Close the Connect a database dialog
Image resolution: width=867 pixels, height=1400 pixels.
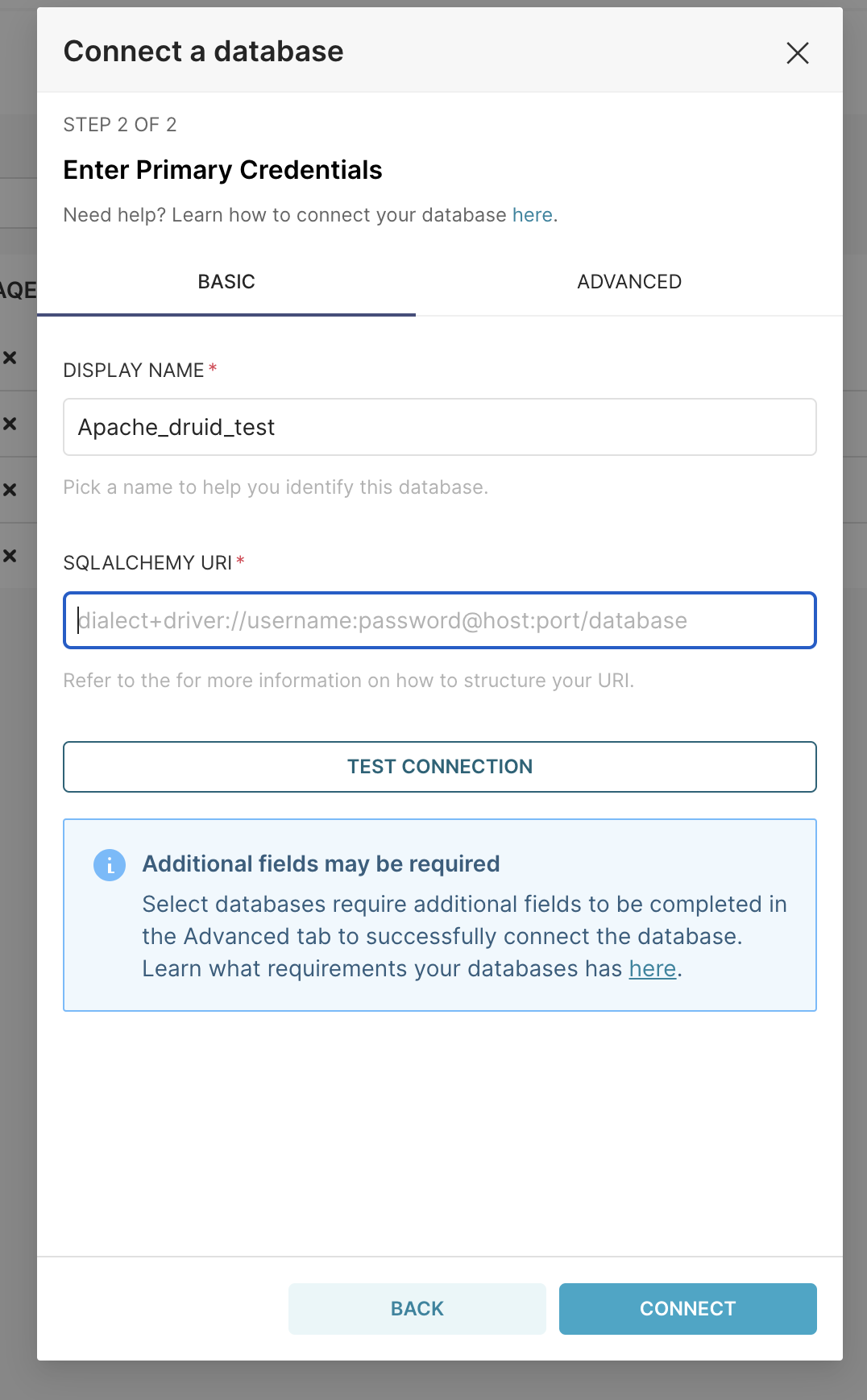797,53
